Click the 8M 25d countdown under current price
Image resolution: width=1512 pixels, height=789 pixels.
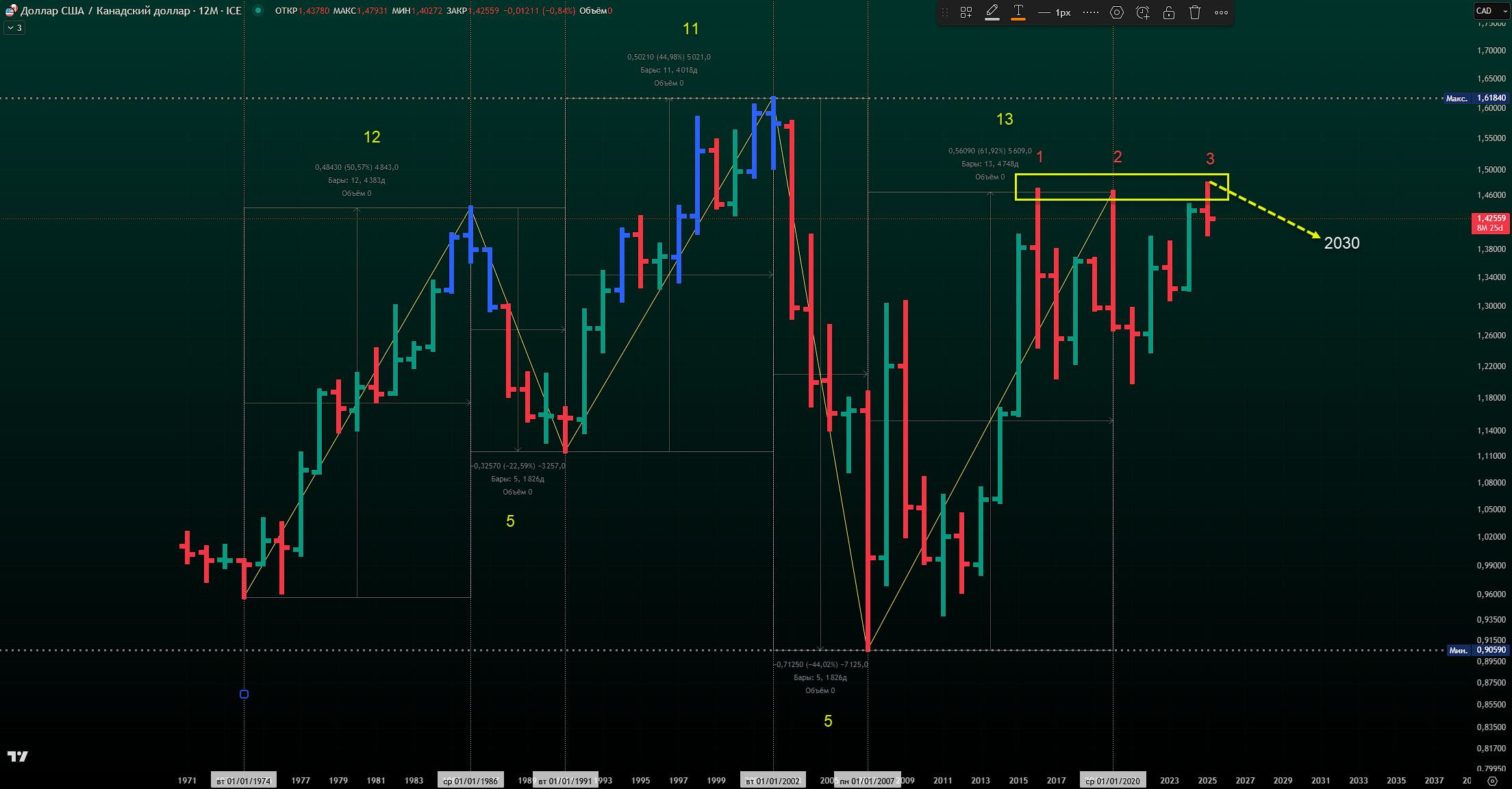[1490, 228]
